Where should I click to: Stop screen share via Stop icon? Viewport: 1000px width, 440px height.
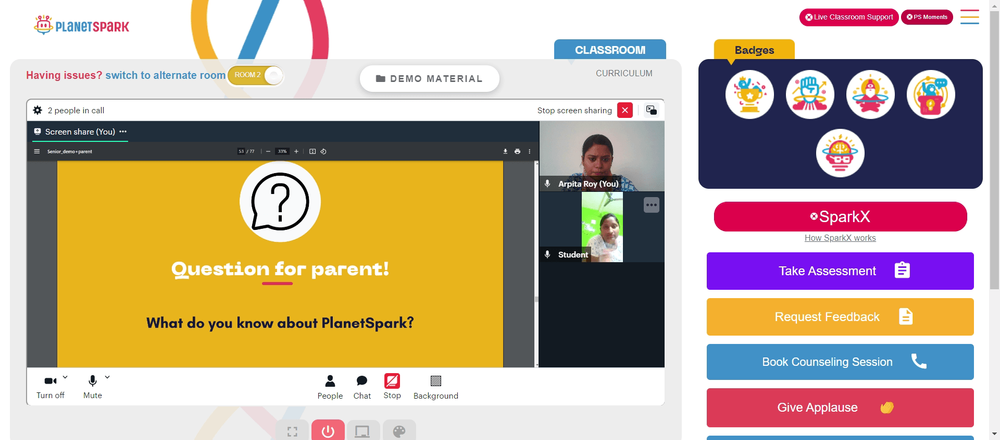coord(392,386)
